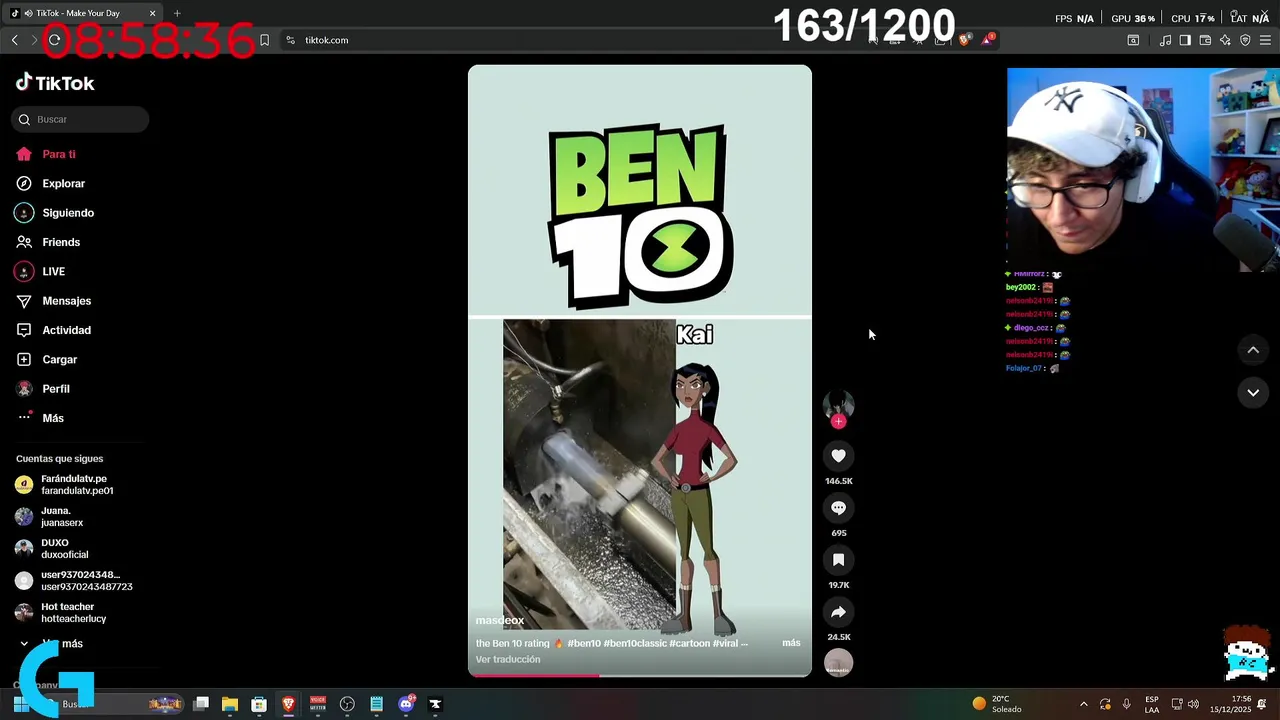Open Leo AI sparkle icon
This screenshot has width=1280, height=720.
point(1225,40)
